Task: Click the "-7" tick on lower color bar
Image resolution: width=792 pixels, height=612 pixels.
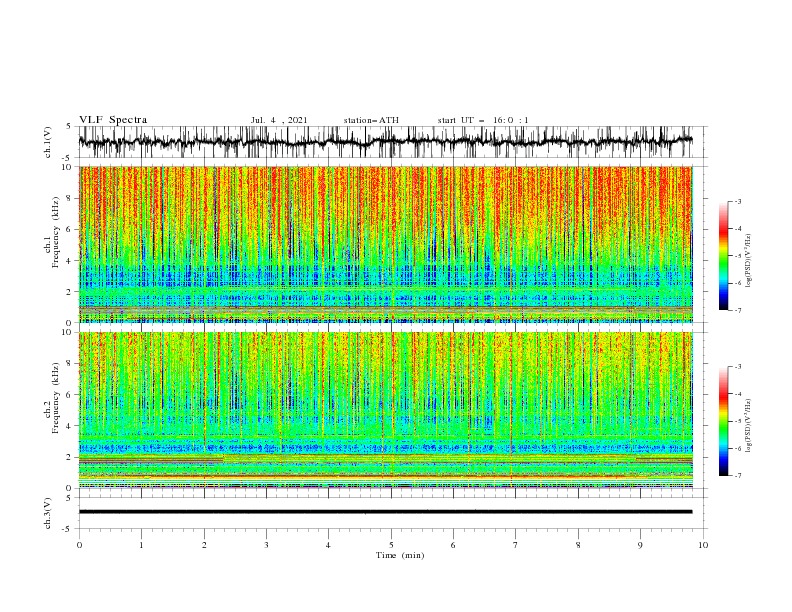Action: [x=737, y=476]
